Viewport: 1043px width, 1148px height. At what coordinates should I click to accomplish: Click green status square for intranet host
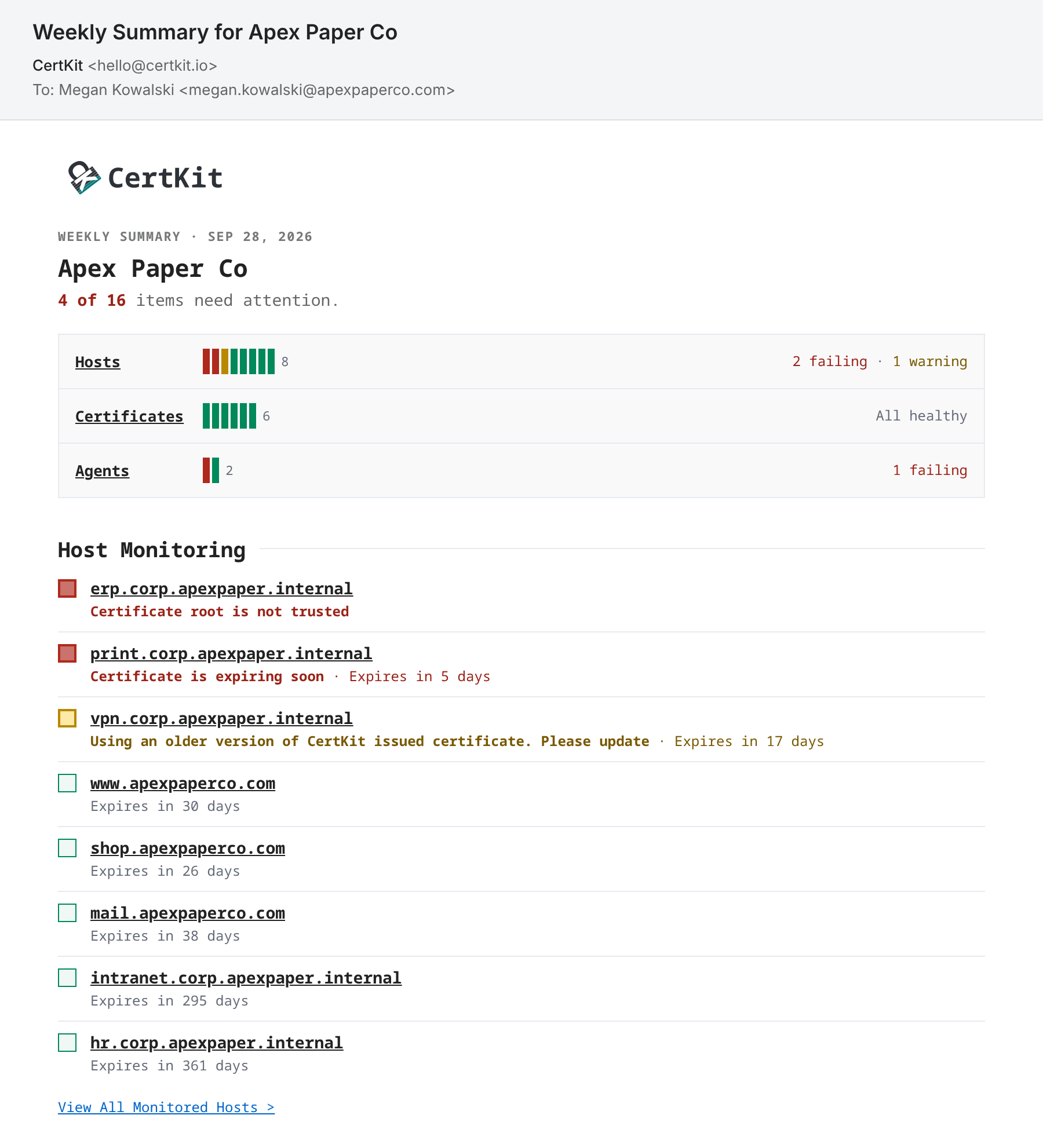click(x=67, y=978)
